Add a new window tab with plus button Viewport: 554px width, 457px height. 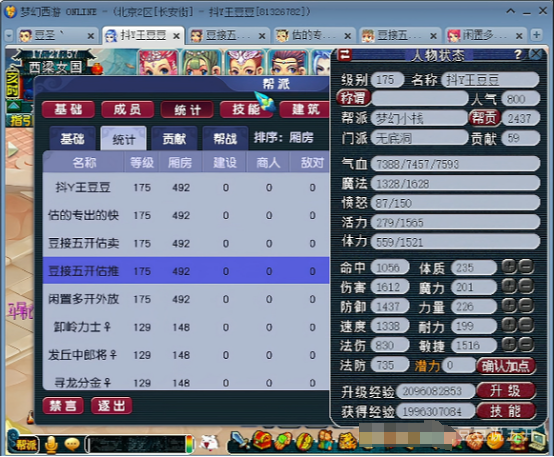click(537, 35)
